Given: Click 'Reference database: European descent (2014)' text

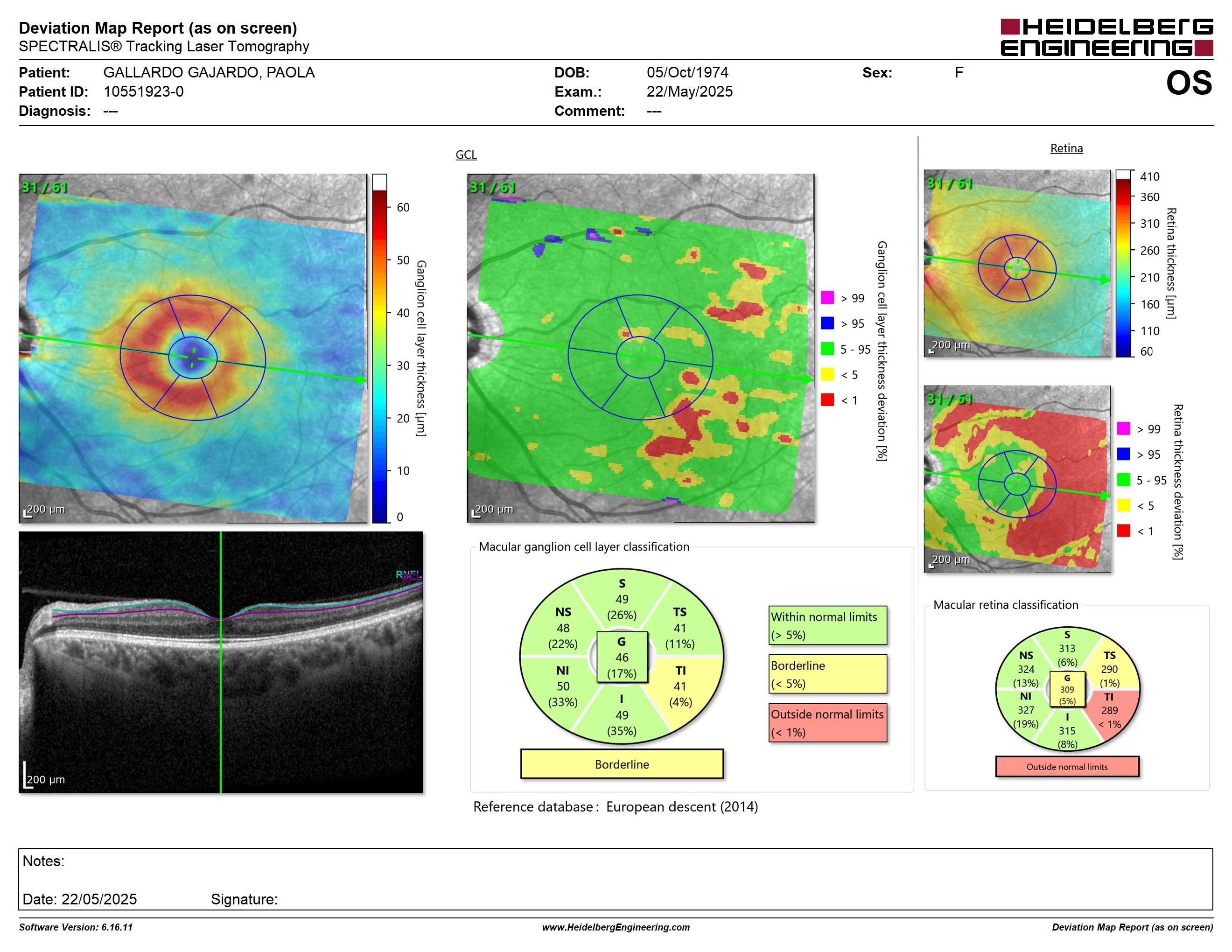Looking at the screenshot, I should click(x=616, y=807).
